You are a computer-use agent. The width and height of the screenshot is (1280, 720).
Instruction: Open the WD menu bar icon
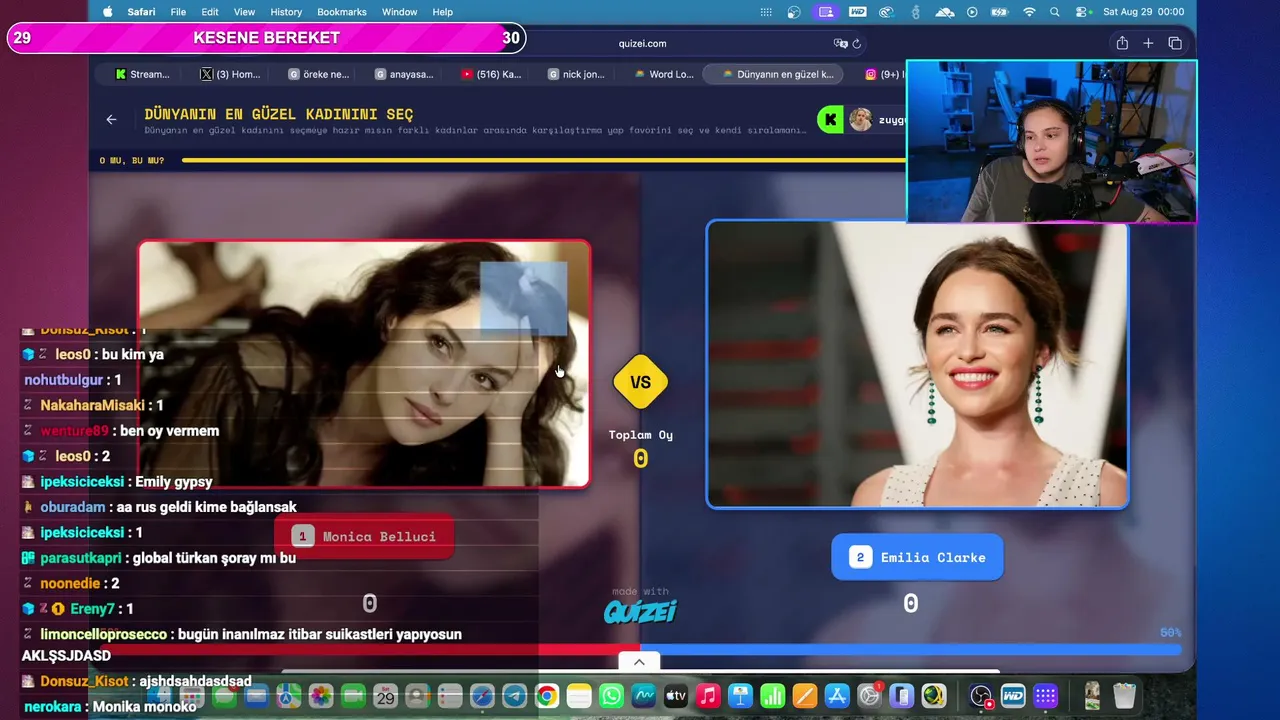point(857,12)
